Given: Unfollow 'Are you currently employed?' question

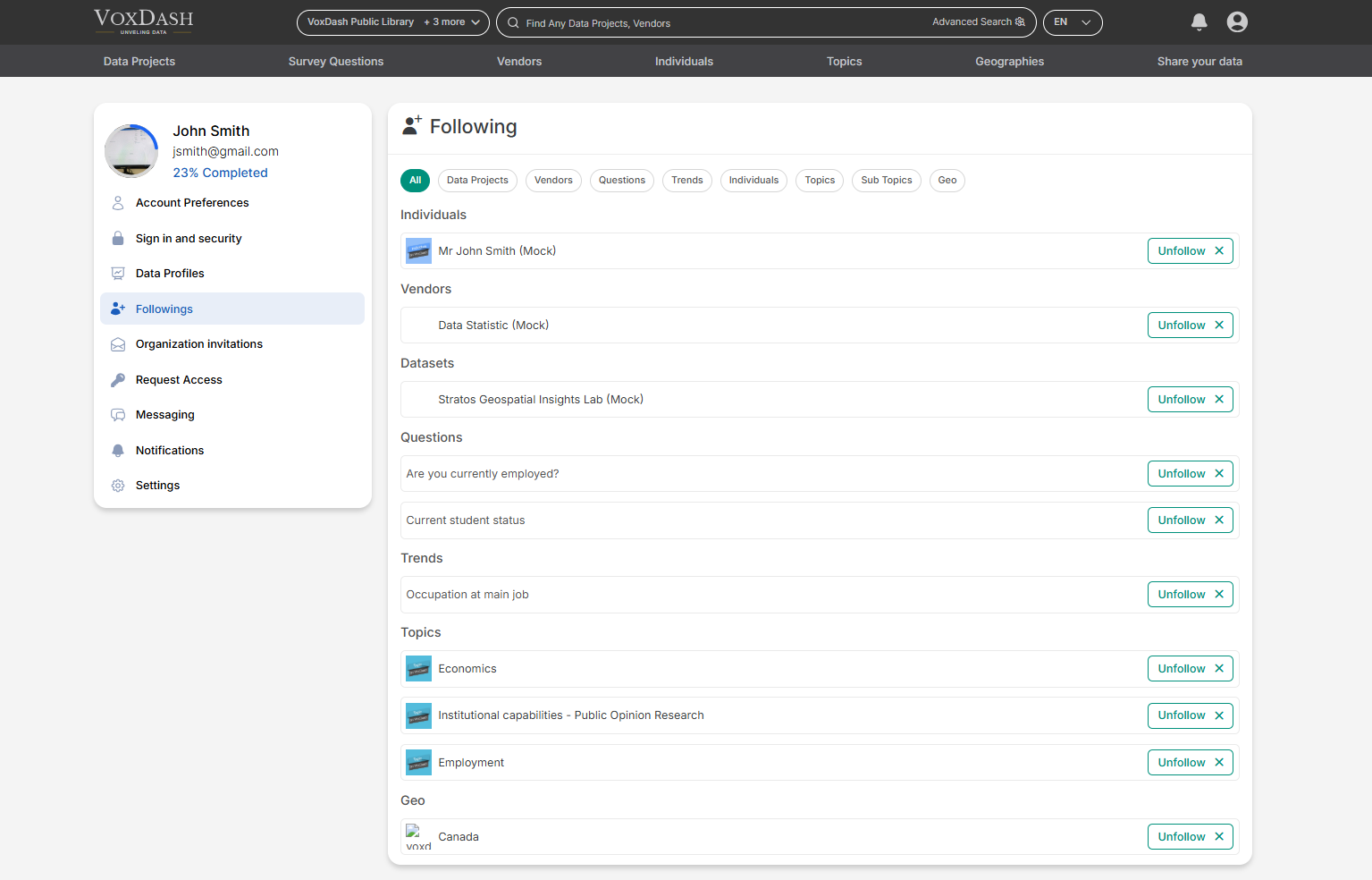Looking at the screenshot, I should (x=1191, y=474).
